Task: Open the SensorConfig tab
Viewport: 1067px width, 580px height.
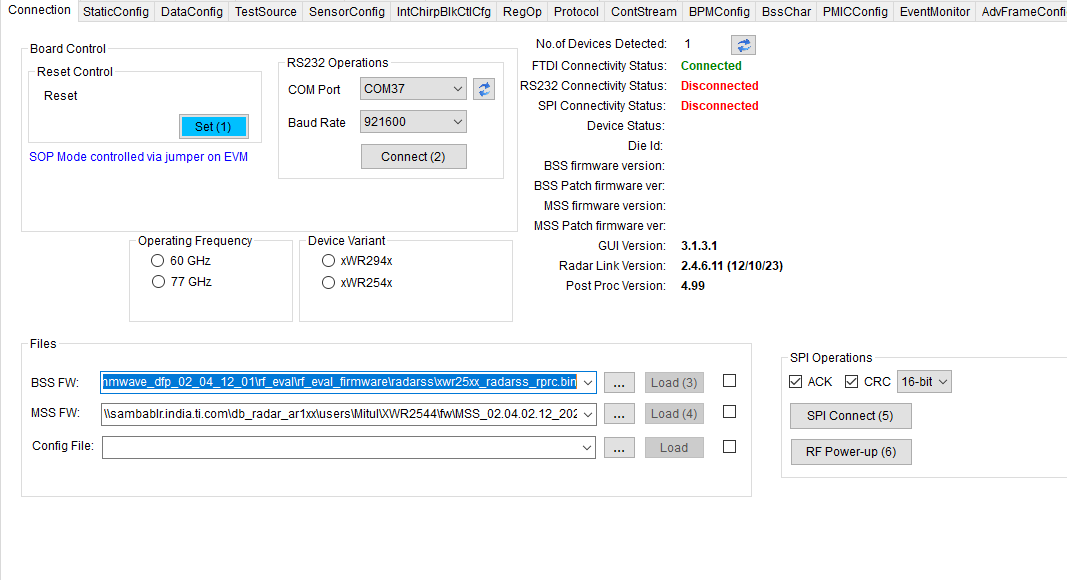Action: tap(347, 12)
